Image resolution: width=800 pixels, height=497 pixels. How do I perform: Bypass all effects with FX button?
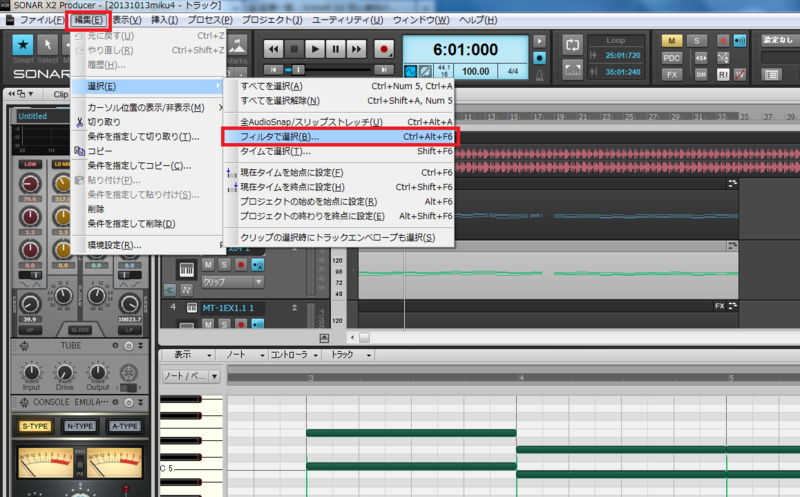pyautogui.click(x=671, y=74)
